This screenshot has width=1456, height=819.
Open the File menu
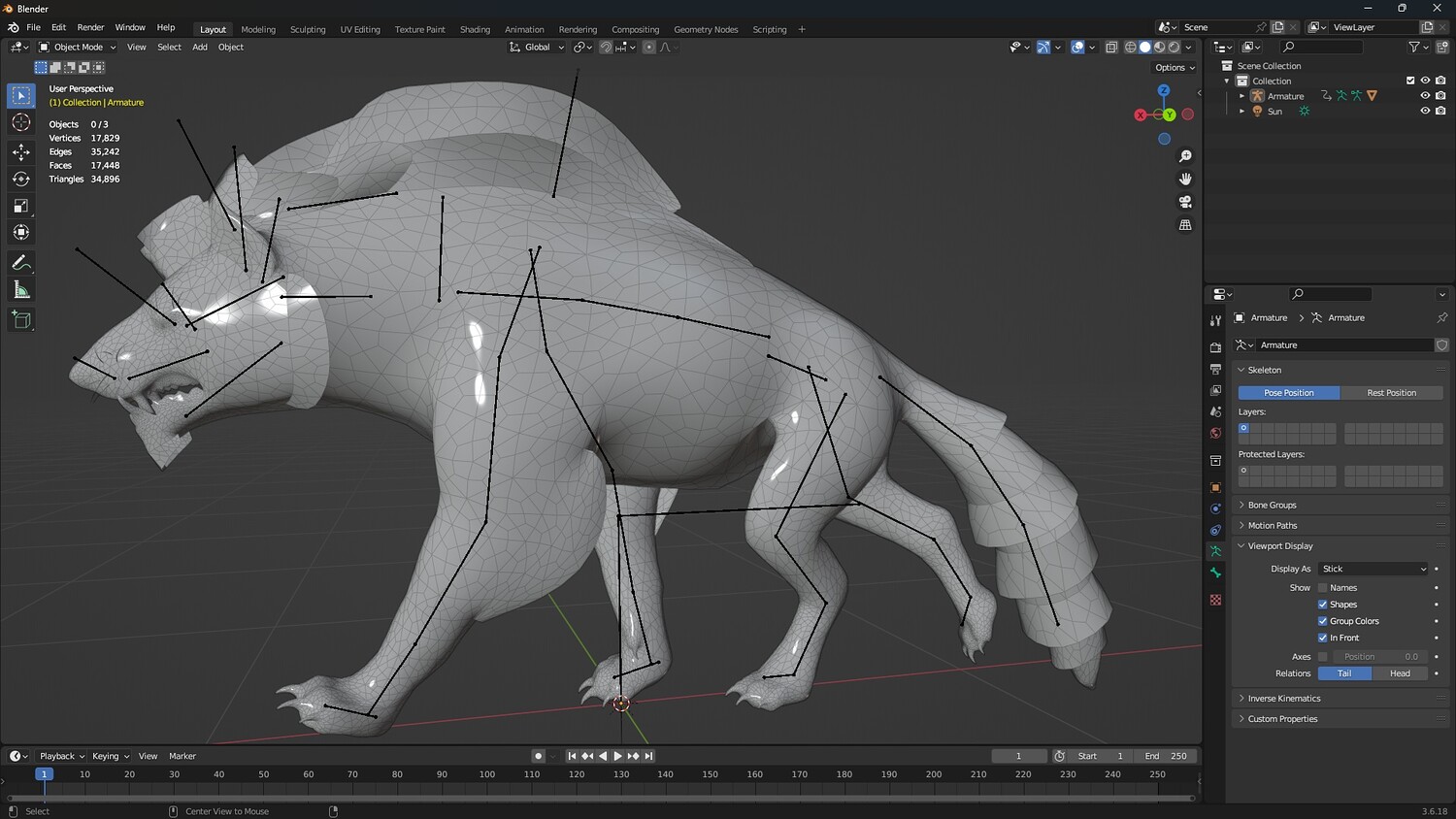[x=33, y=27]
